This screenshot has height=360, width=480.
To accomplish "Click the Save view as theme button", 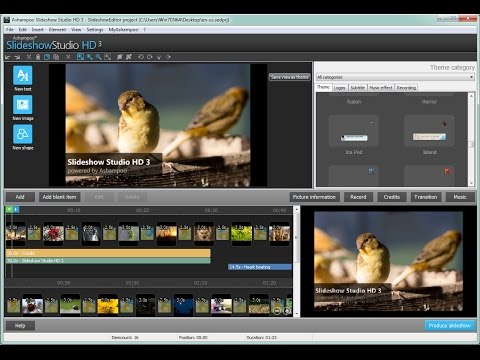I will 289,77.
